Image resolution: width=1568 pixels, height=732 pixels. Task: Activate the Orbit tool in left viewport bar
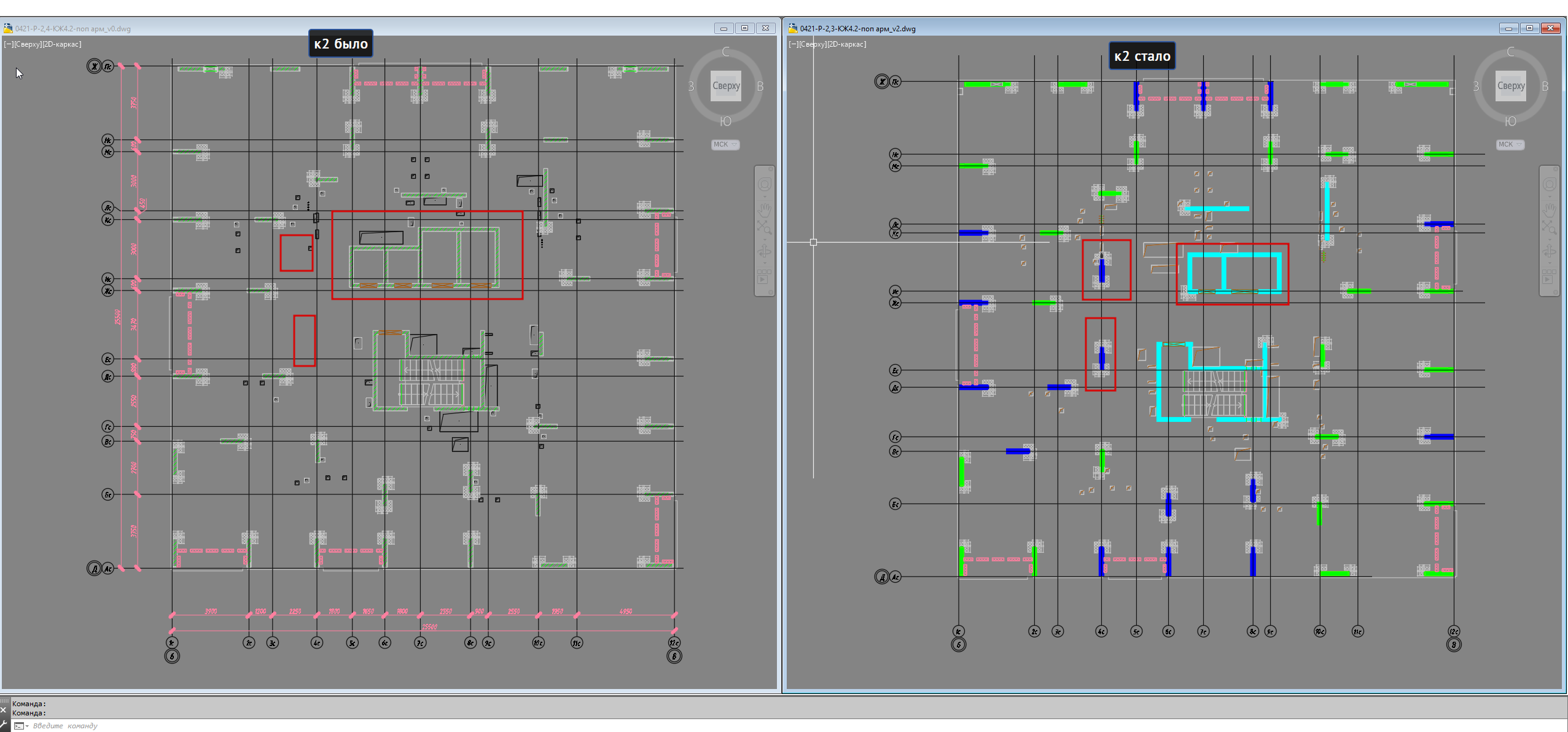click(765, 251)
